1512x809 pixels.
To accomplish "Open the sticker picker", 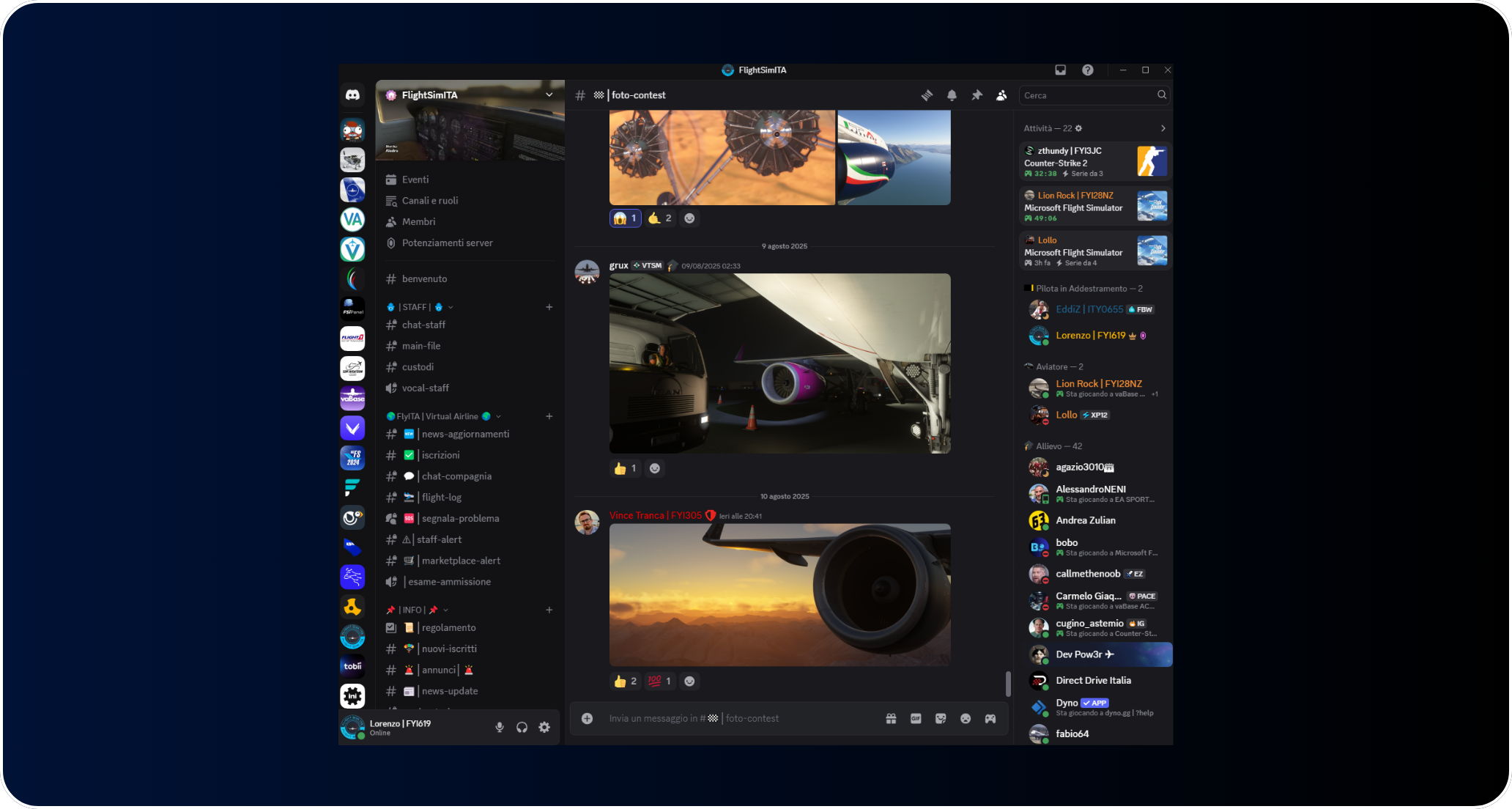I will pos(940,718).
